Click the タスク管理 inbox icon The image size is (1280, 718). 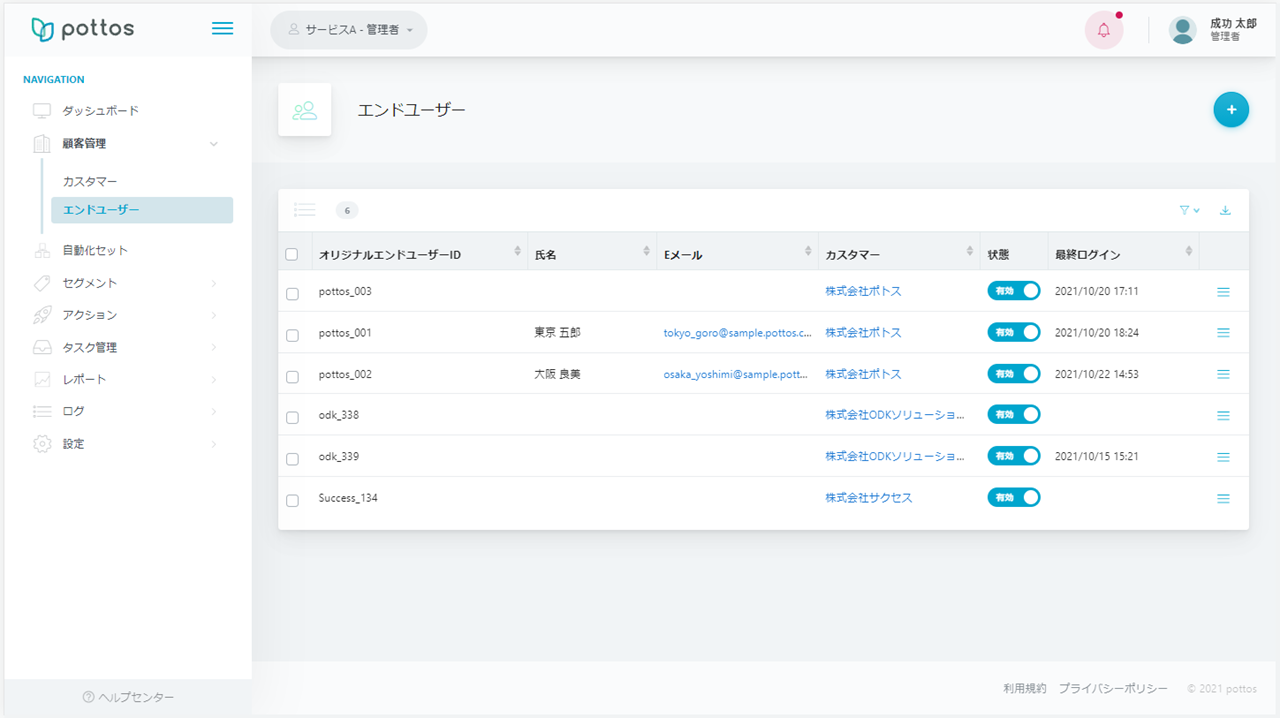[42, 347]
